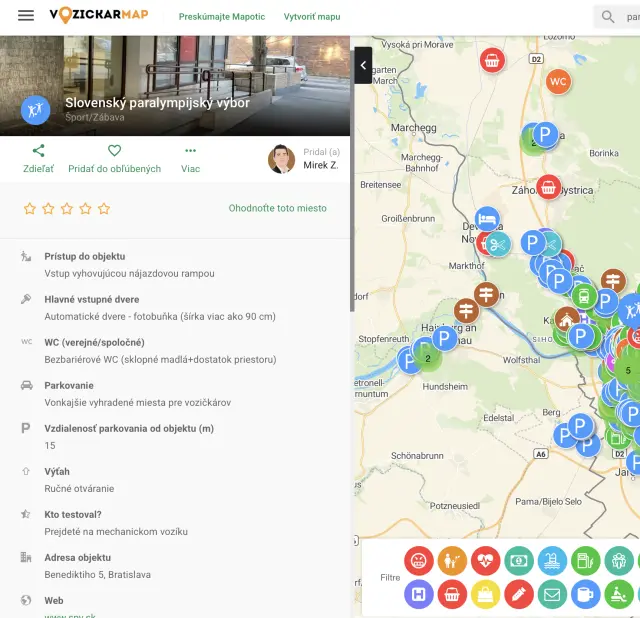Viewport: 640px width, 618px height.
Task: Rate one star with the first star
Action: point(30,209)
